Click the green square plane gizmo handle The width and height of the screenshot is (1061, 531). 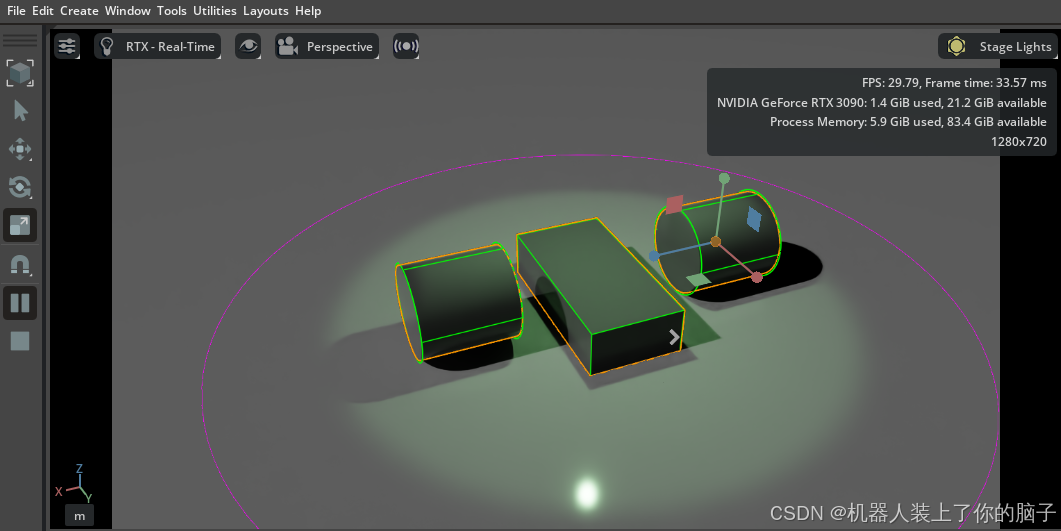point(698,279)
